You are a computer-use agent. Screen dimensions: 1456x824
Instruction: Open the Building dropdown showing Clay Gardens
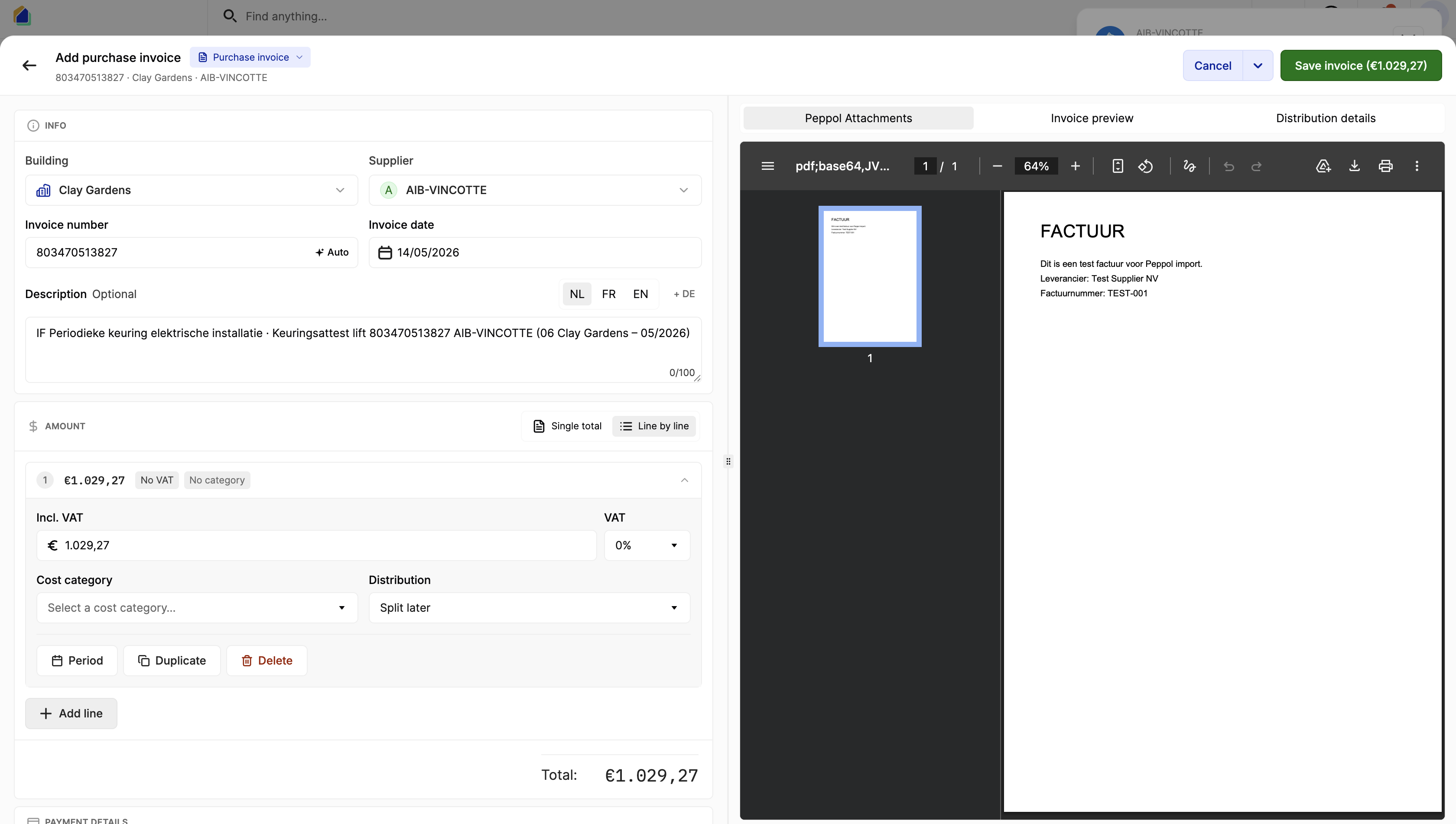[192, 190]
